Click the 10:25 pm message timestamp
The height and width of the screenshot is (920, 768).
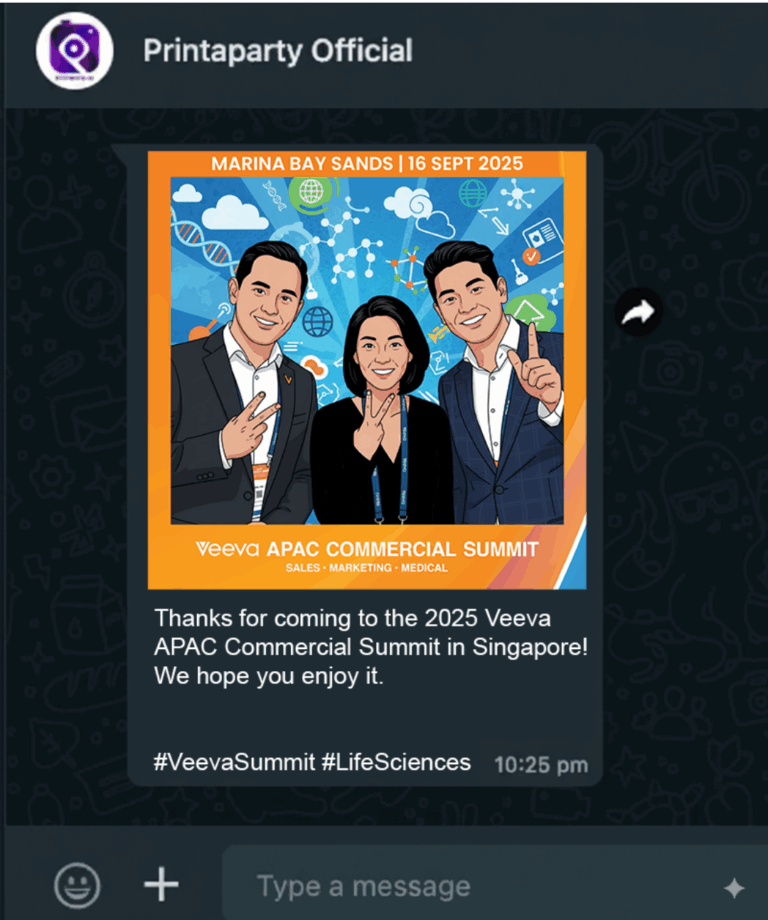coord(540,765)
